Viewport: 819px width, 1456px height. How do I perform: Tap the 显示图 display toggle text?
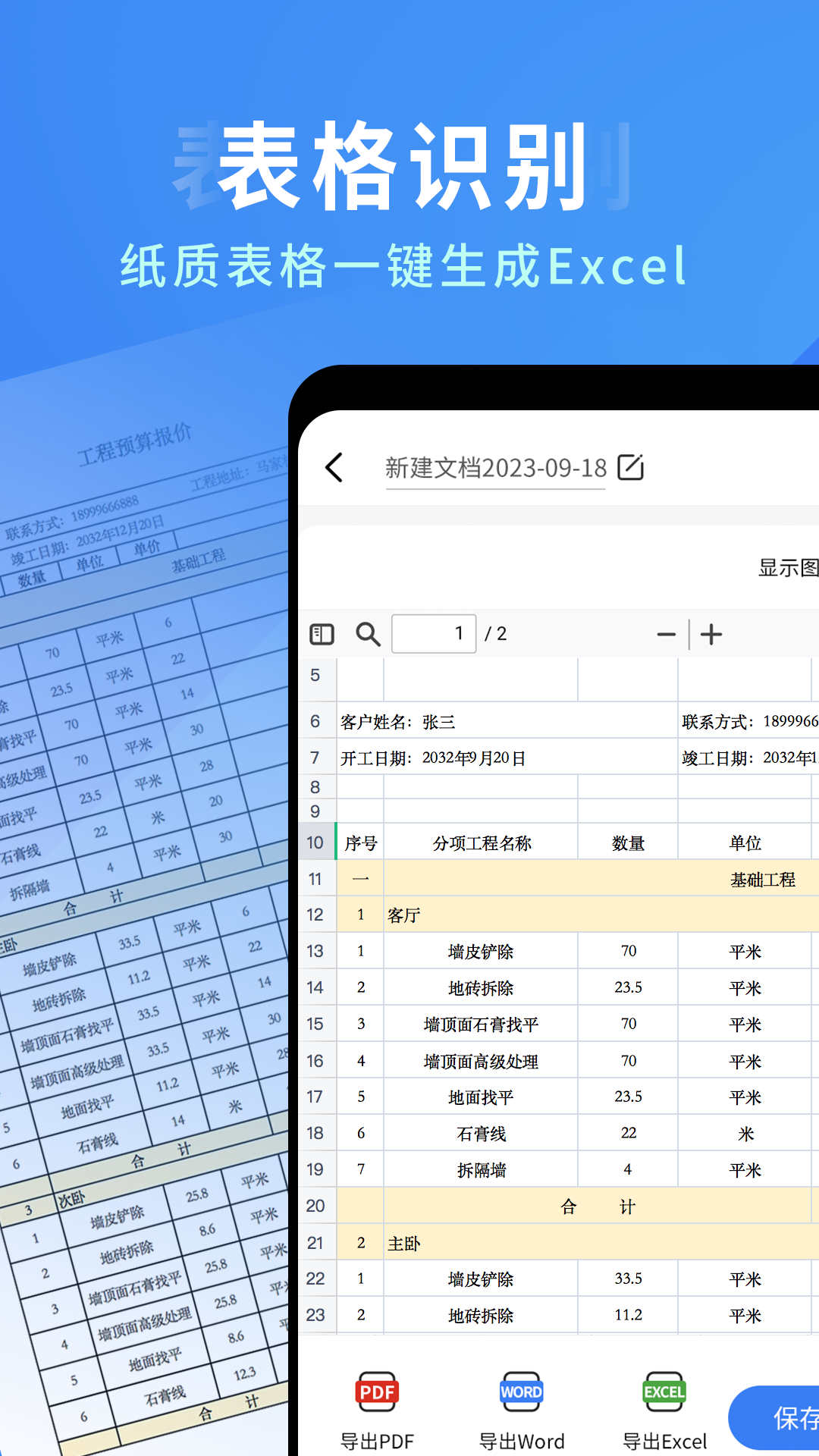click(x=788, y=568)
